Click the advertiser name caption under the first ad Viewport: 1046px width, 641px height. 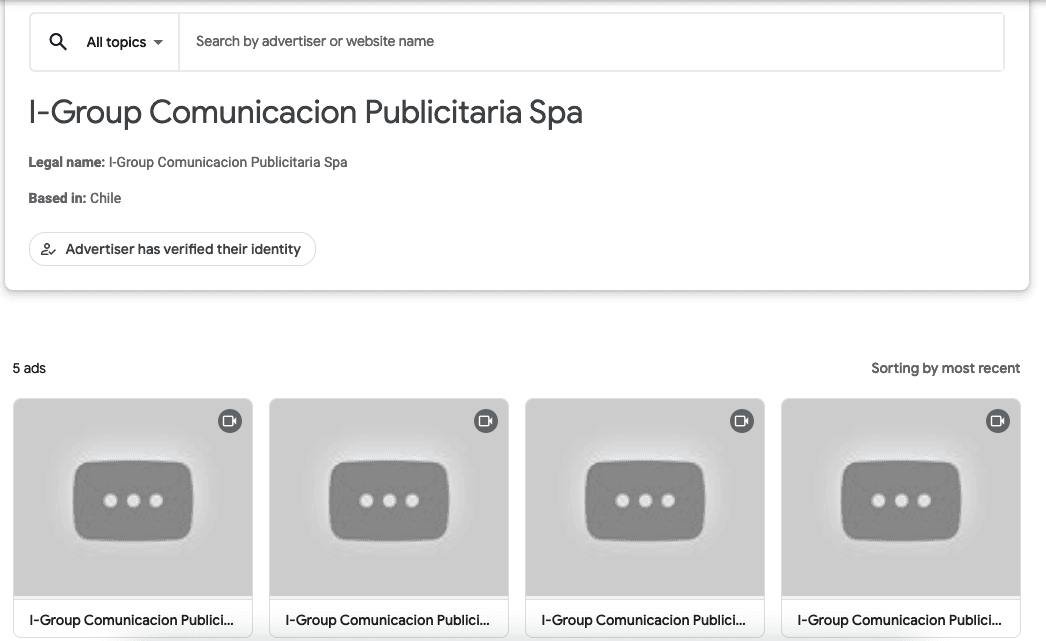[x=131, y=620]
